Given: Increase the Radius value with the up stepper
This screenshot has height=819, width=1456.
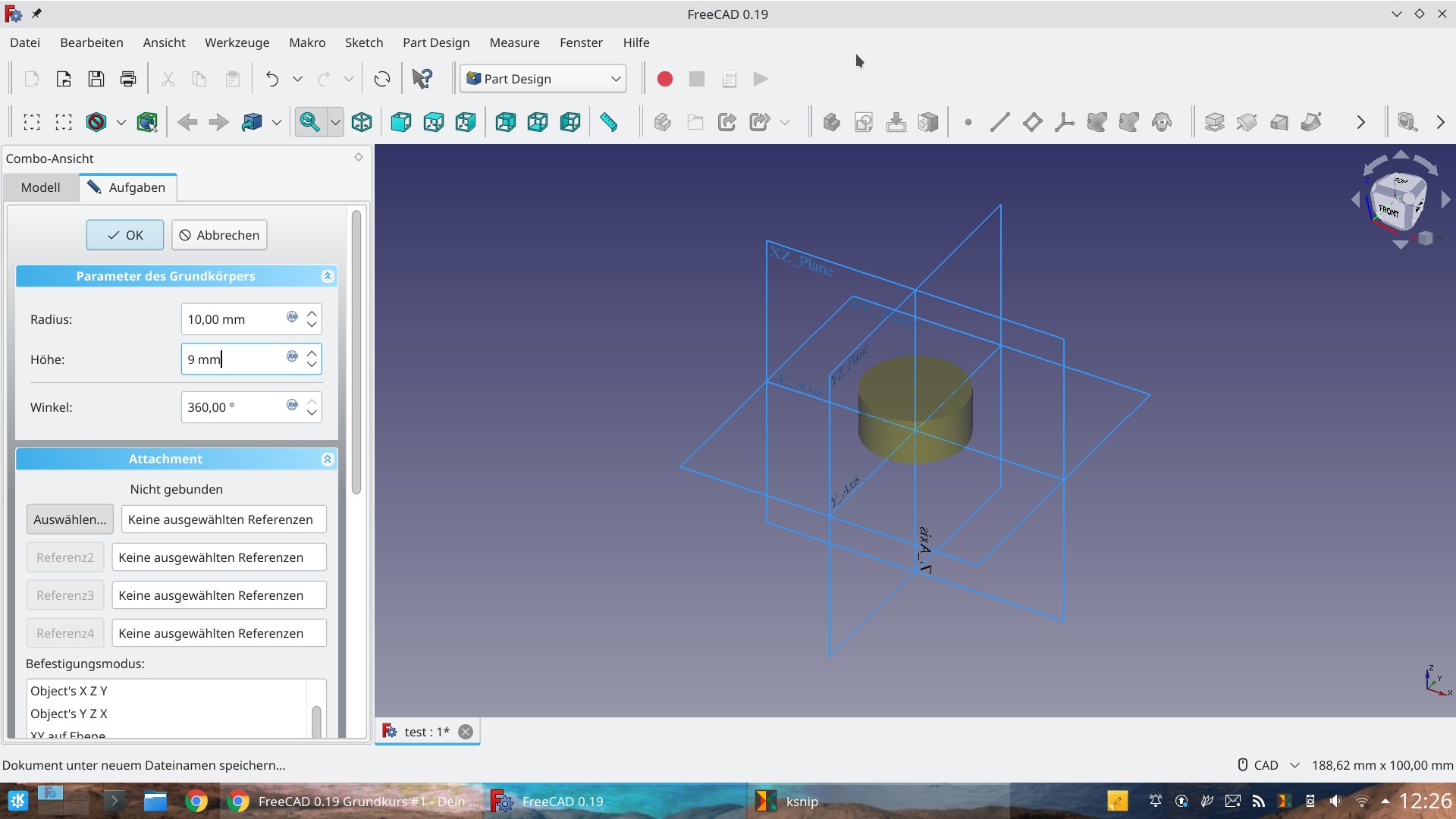Looking at the screenshot, I should coord(312,313).
